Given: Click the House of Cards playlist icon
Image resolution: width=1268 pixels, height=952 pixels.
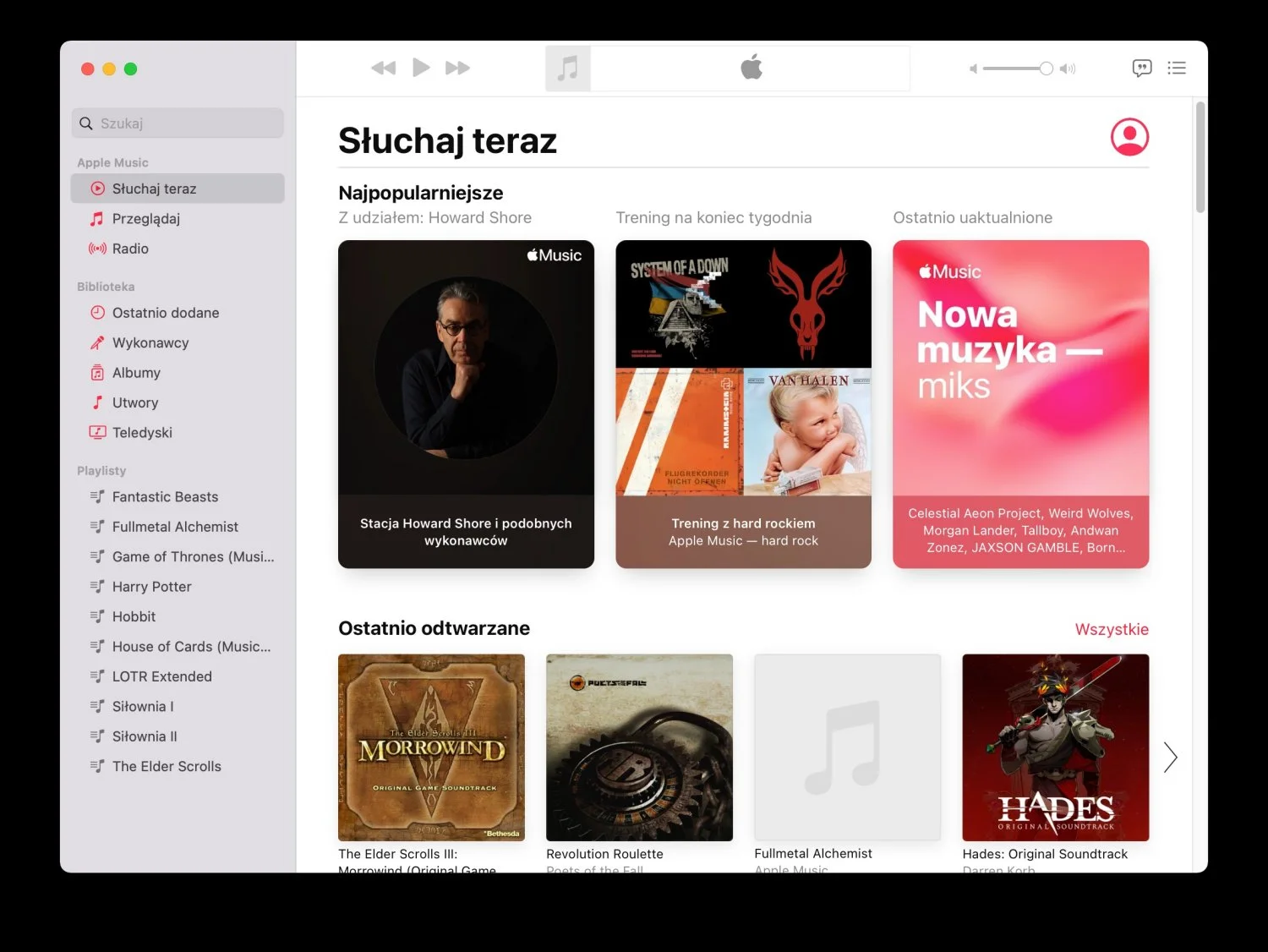Looking at the screenshot, I should click(x=97, y=647).
